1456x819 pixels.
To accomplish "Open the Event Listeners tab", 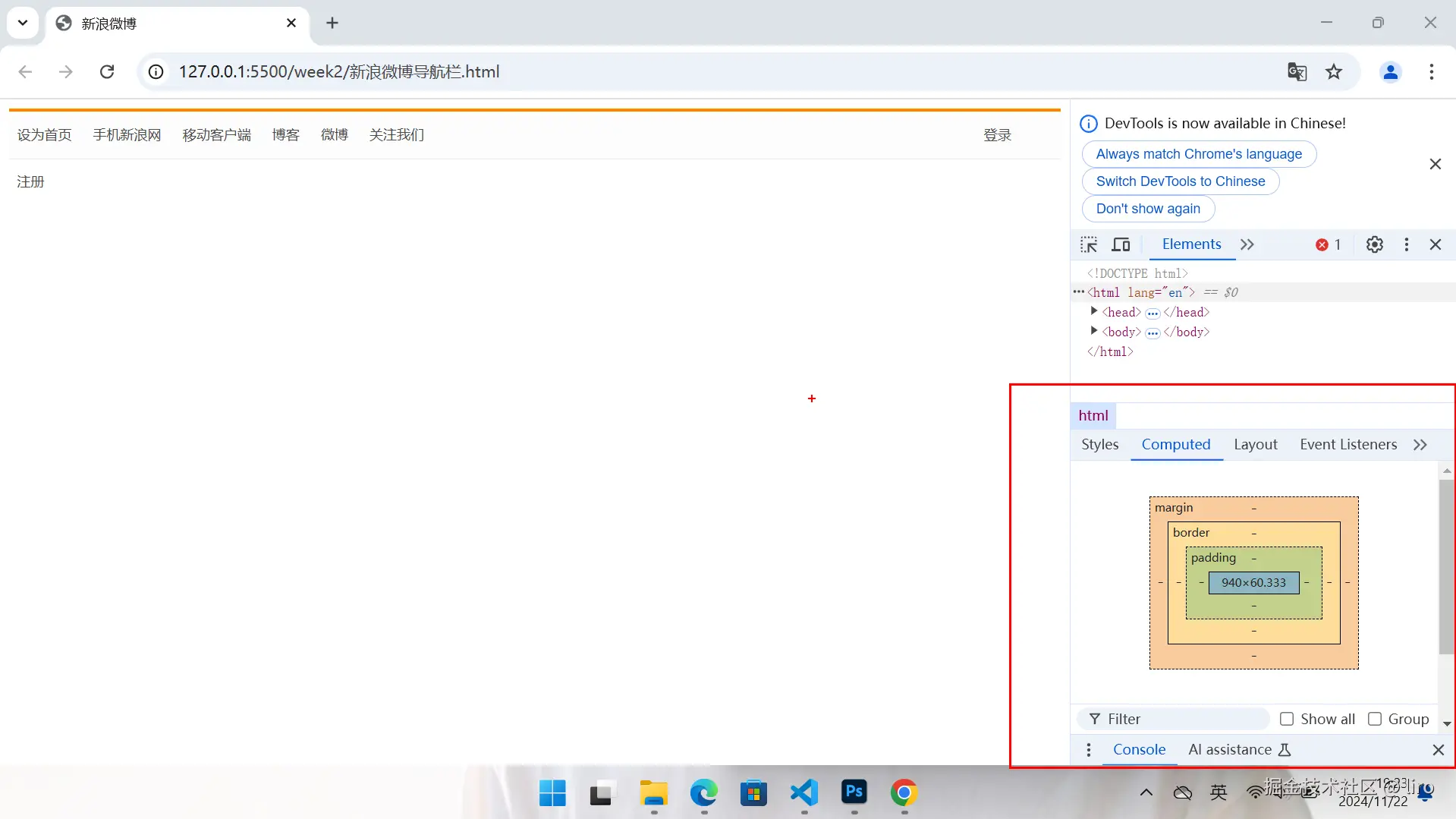I will tap(1348, 445).
